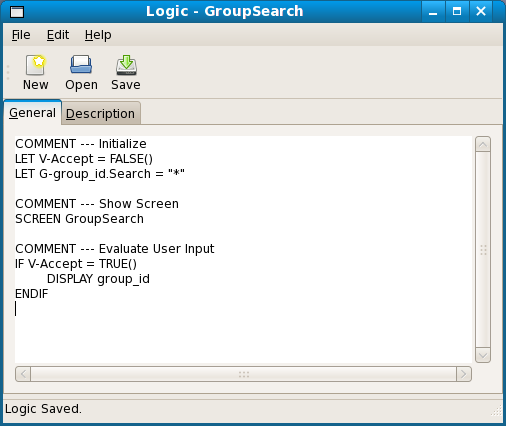Click the line 'COMMENT --- Show Screen'
This screenshot has width=506, height=426.
pyautogui.click(x=97, y=204)
